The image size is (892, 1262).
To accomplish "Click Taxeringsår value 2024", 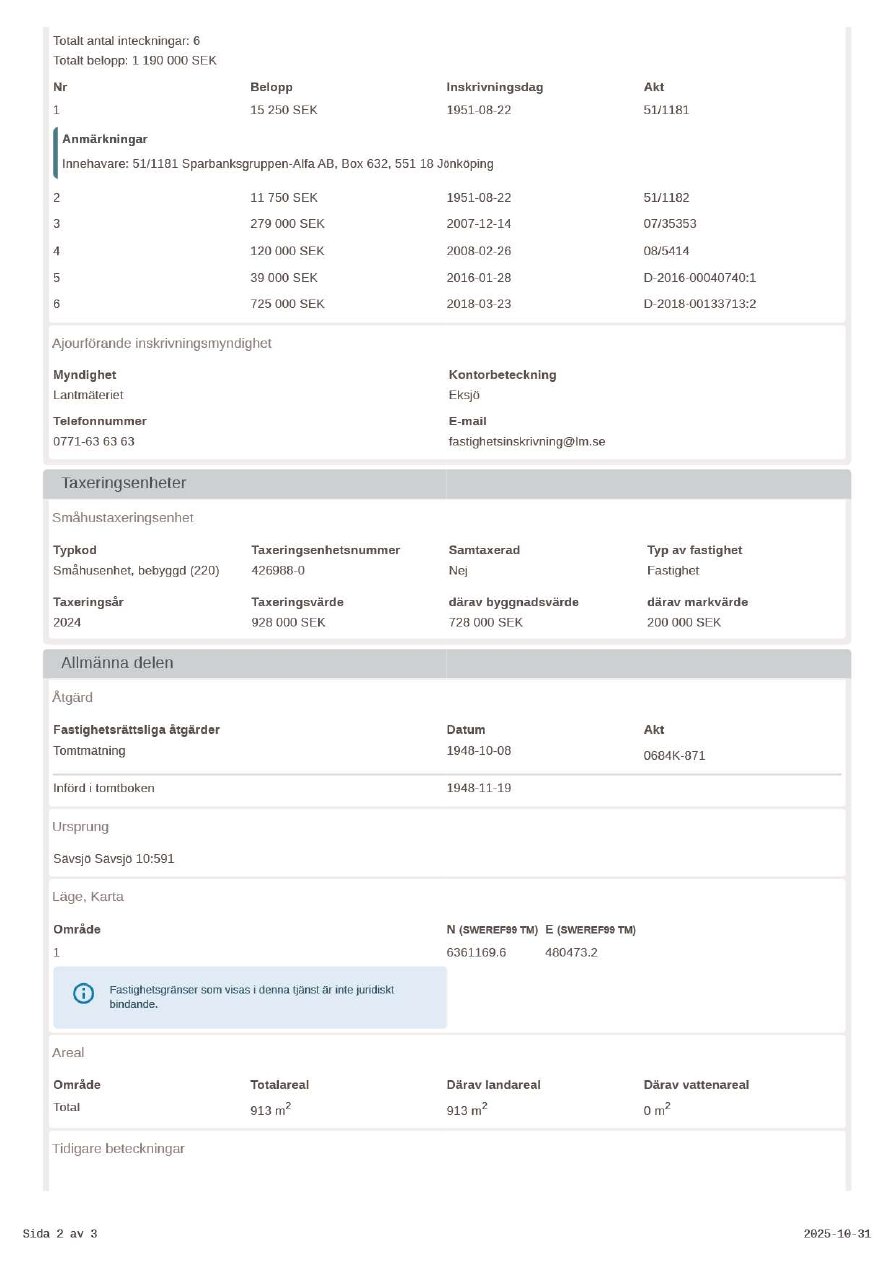I will (67, 623).
